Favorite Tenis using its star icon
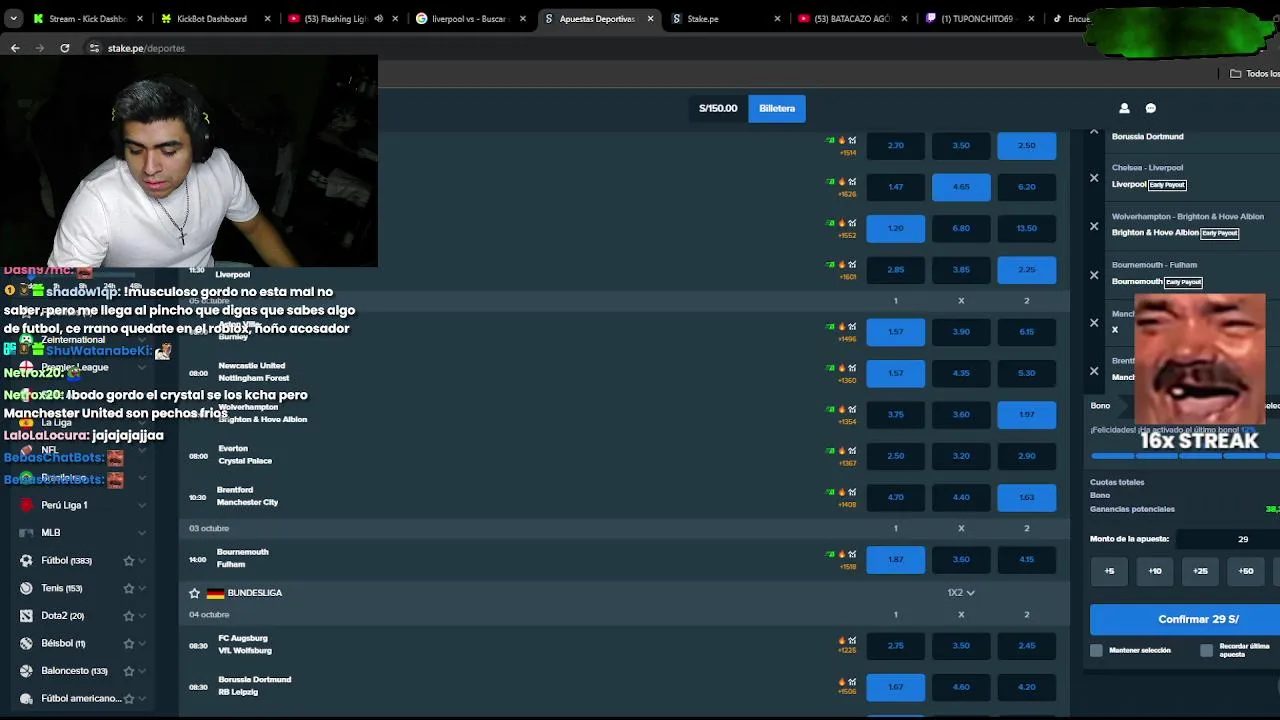Screen dimensions: 1280x720 [x=128, y=589]
